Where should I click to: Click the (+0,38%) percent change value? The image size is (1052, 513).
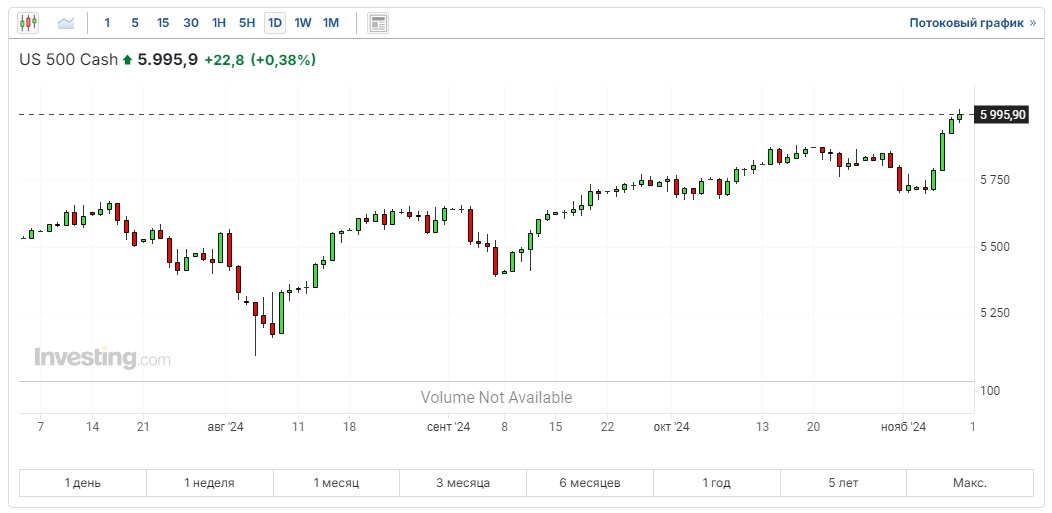pos(283,60)
